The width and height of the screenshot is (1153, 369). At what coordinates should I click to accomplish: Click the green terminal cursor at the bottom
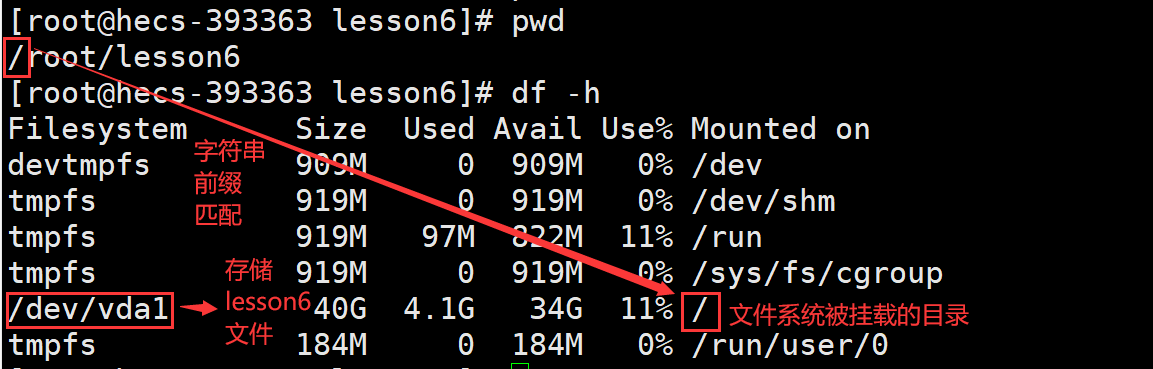tap(520, 365)
